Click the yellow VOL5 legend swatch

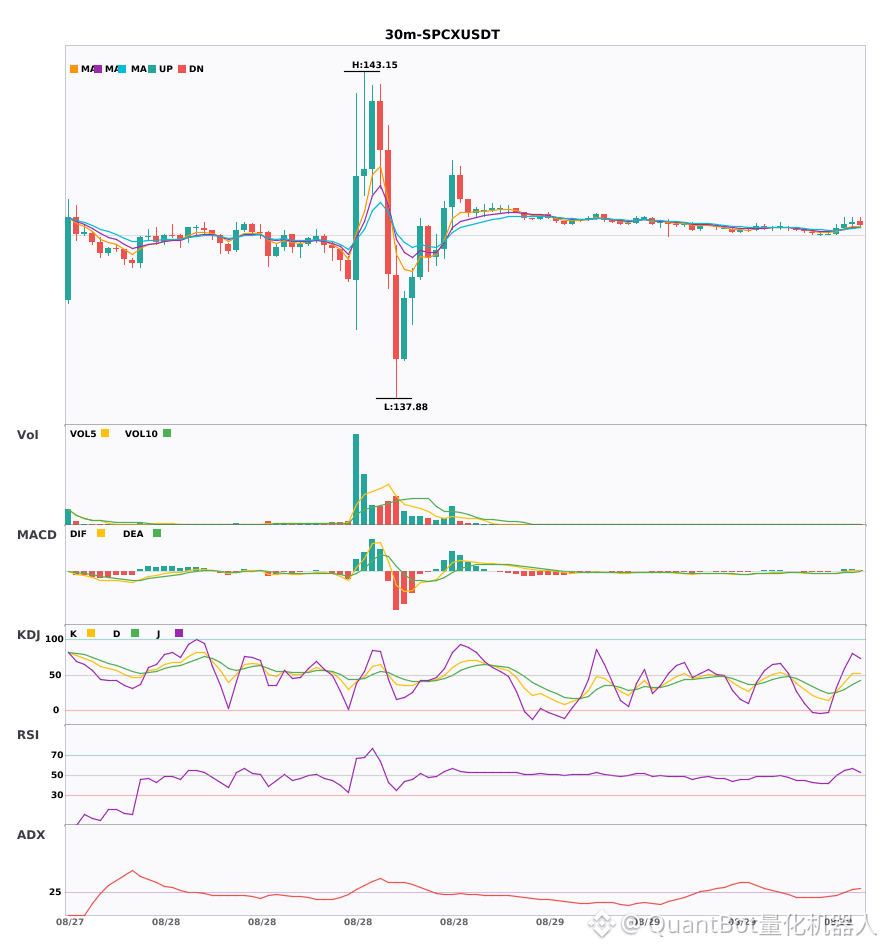coord(105,433)
